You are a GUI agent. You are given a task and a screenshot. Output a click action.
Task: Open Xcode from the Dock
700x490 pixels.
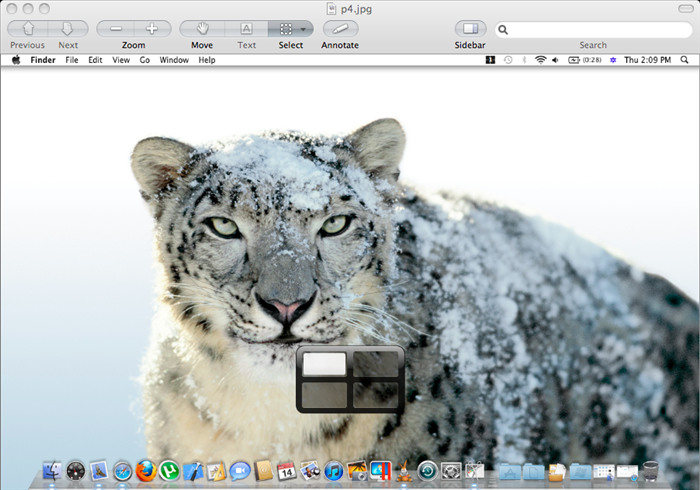[193, 471]
